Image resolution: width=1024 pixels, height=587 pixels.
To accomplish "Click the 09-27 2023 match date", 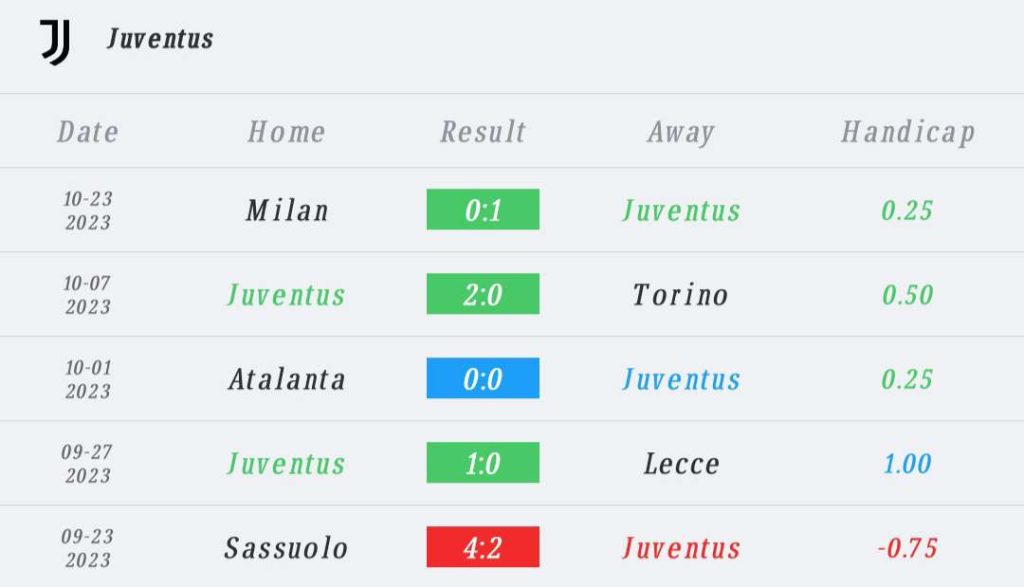I will (x=88, y=464).
